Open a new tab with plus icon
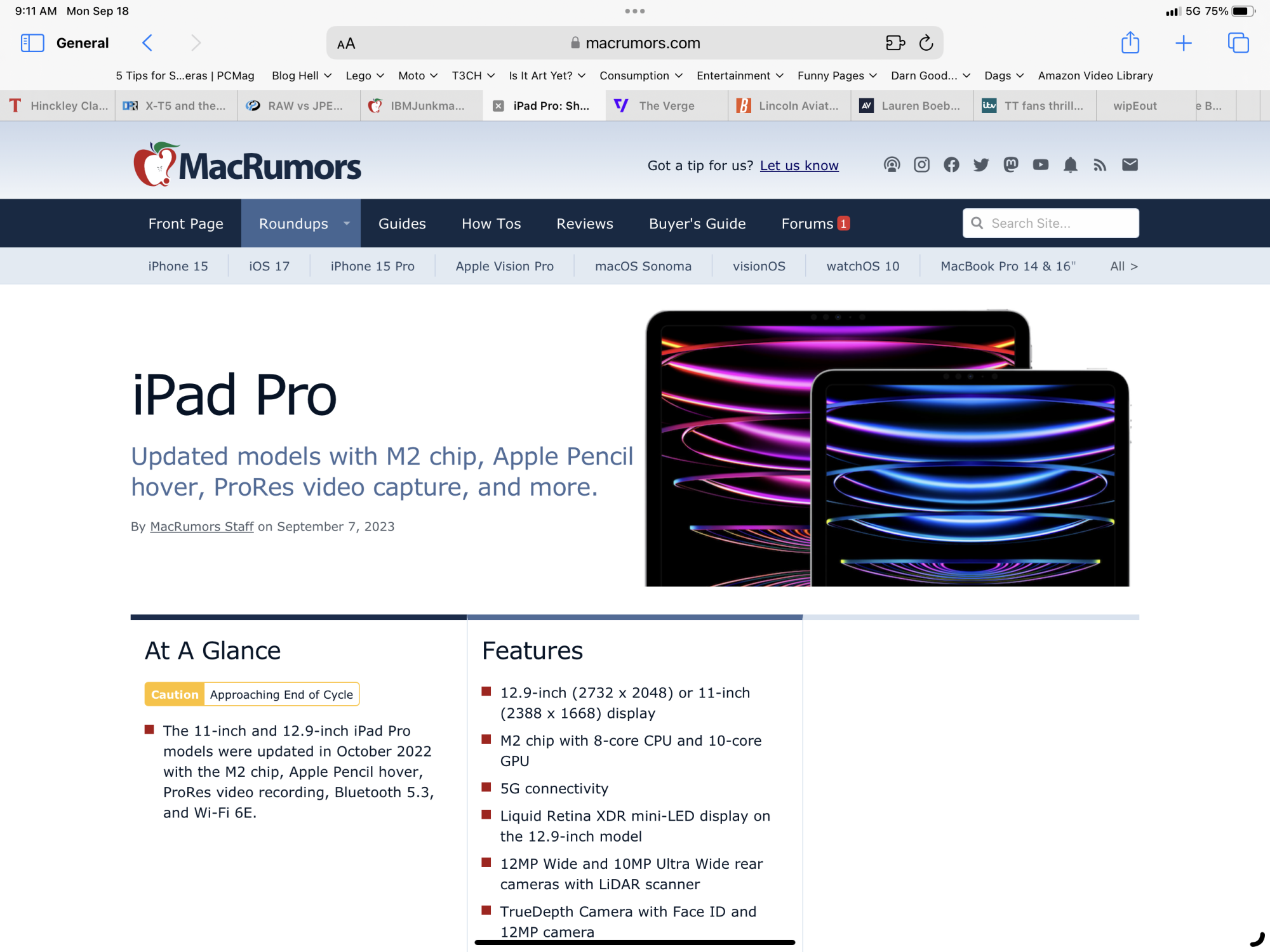 click(1183, 43)
